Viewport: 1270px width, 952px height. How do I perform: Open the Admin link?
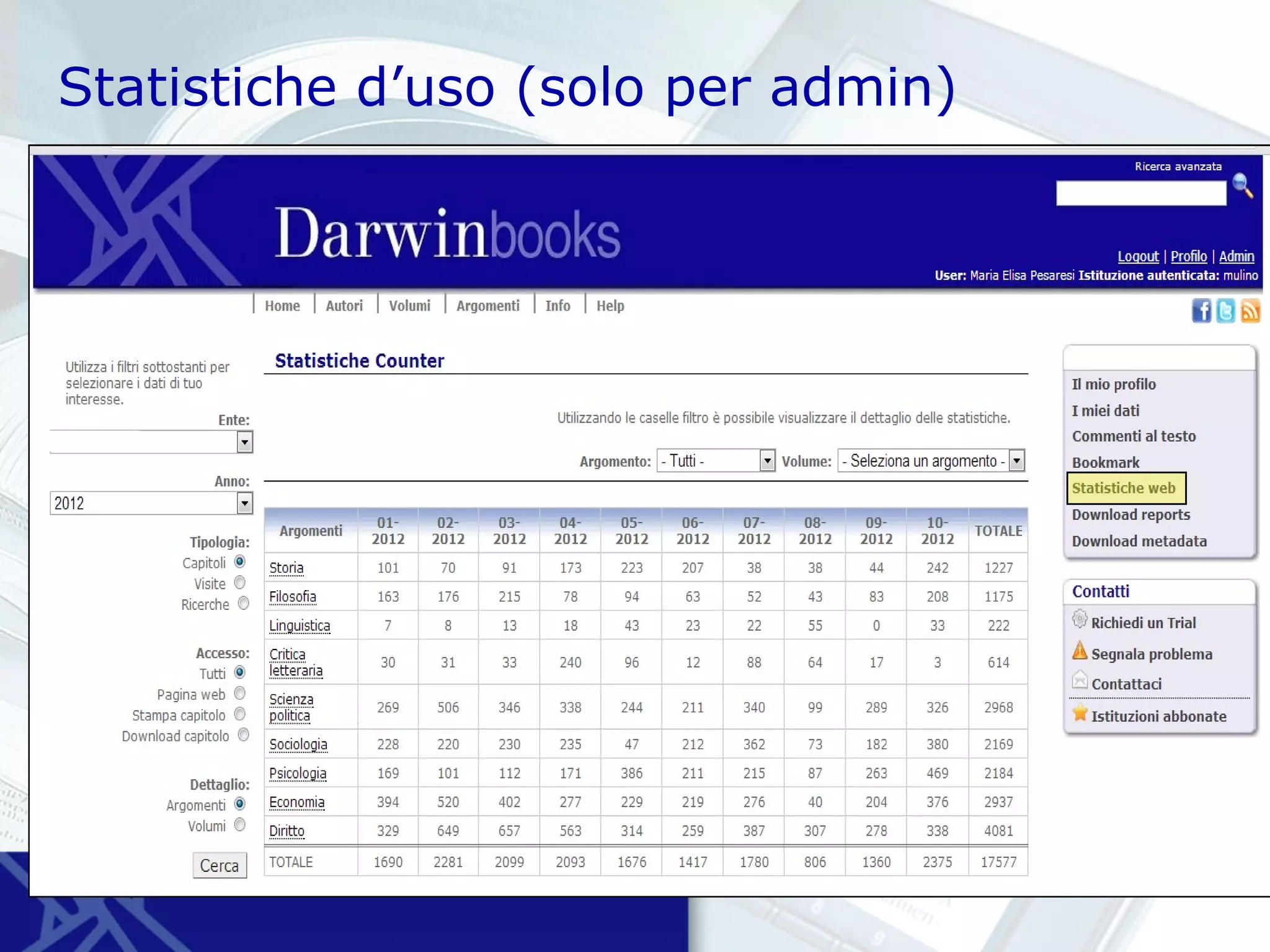[x=1237, y=256]
